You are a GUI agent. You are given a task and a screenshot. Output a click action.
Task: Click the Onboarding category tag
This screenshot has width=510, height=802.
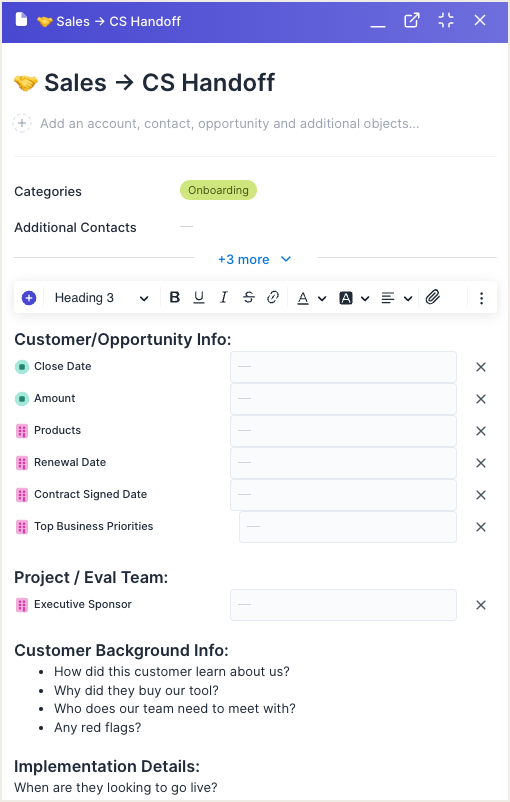click(x=218, y=190)
